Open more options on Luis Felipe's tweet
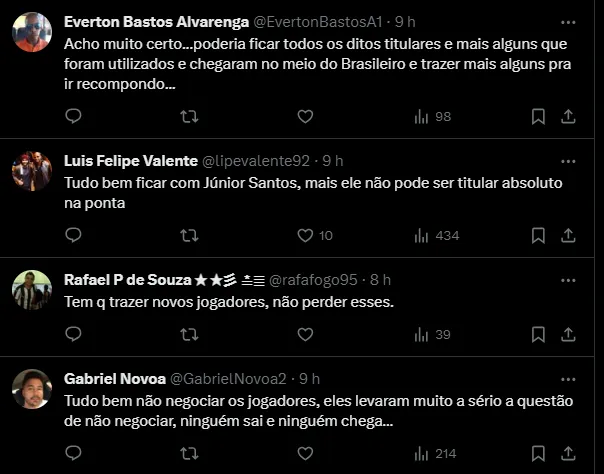 pos(568,161)
